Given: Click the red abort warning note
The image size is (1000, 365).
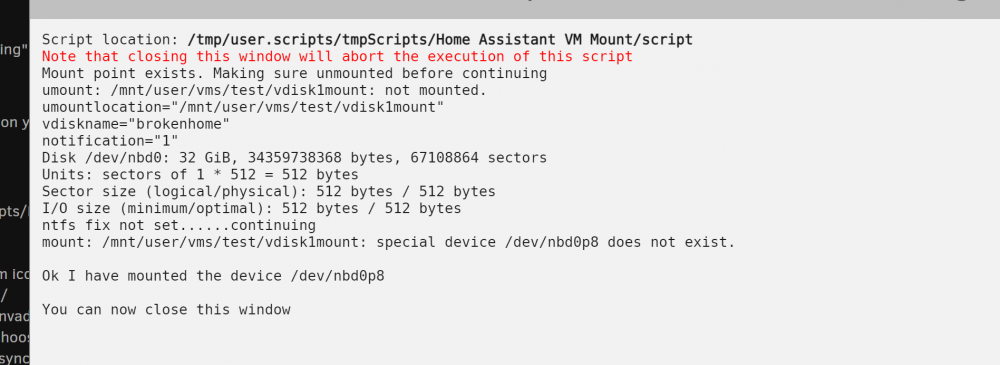Looking at the screenshot, I should click(x=337, y=56).
